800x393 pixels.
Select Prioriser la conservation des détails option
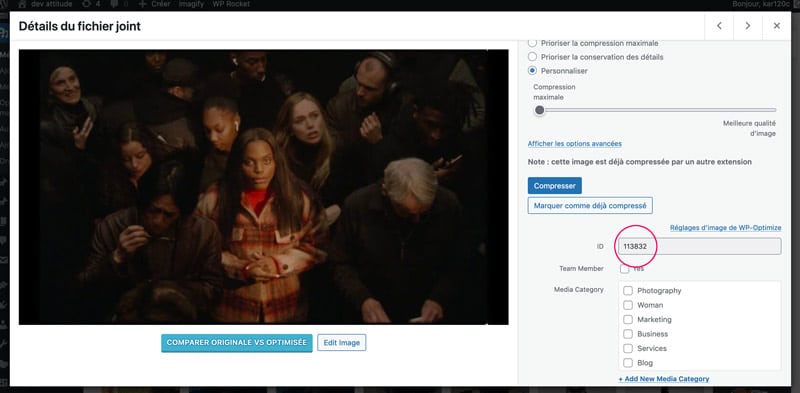coord(532,57)
